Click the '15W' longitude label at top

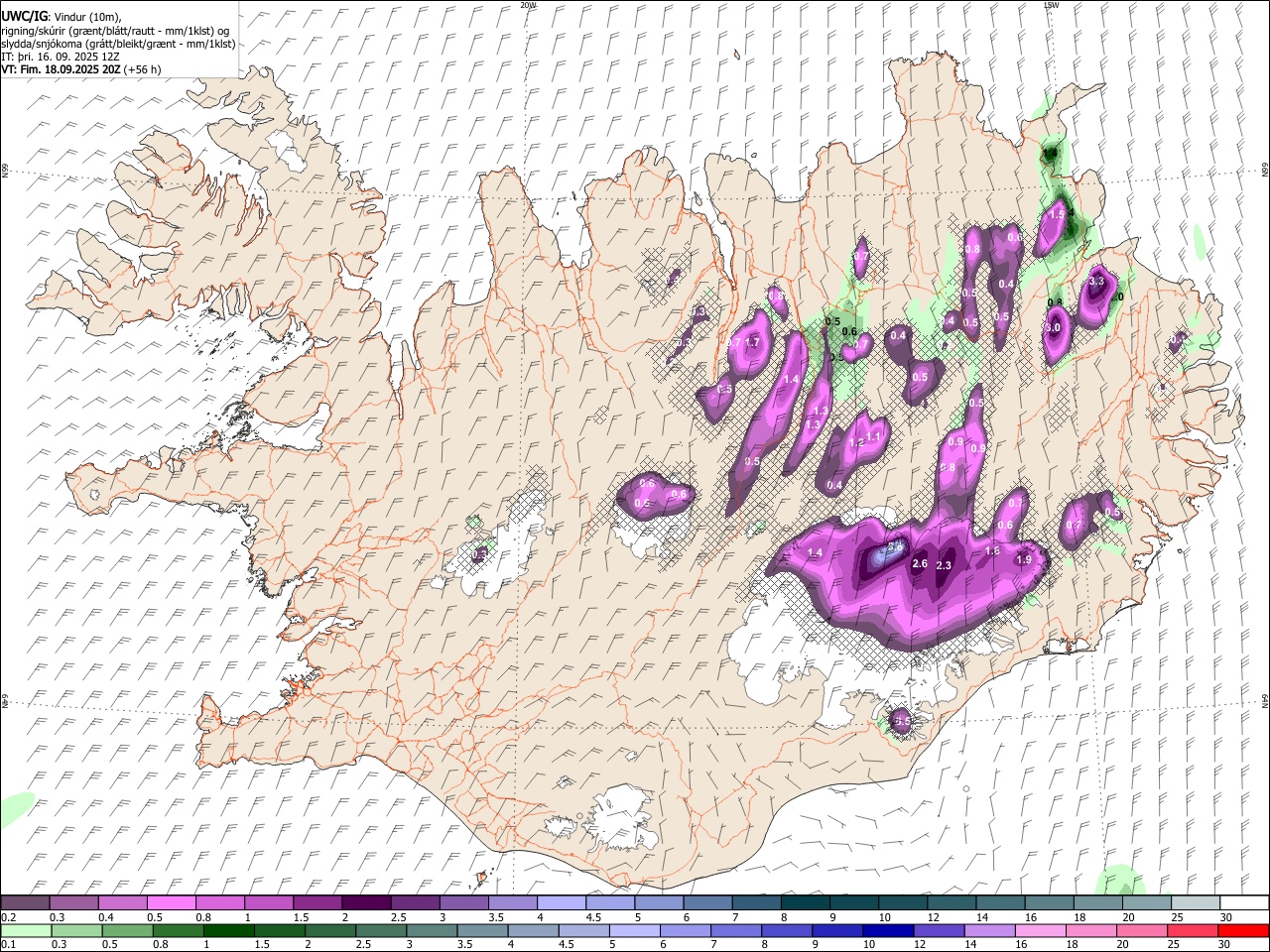1051,5
